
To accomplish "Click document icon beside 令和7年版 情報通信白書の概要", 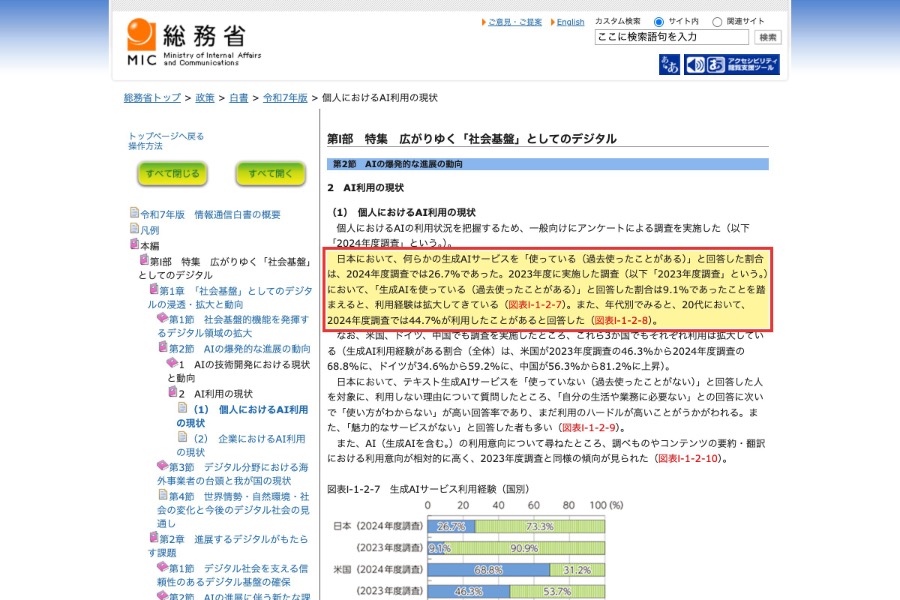I will click(134, 213).
